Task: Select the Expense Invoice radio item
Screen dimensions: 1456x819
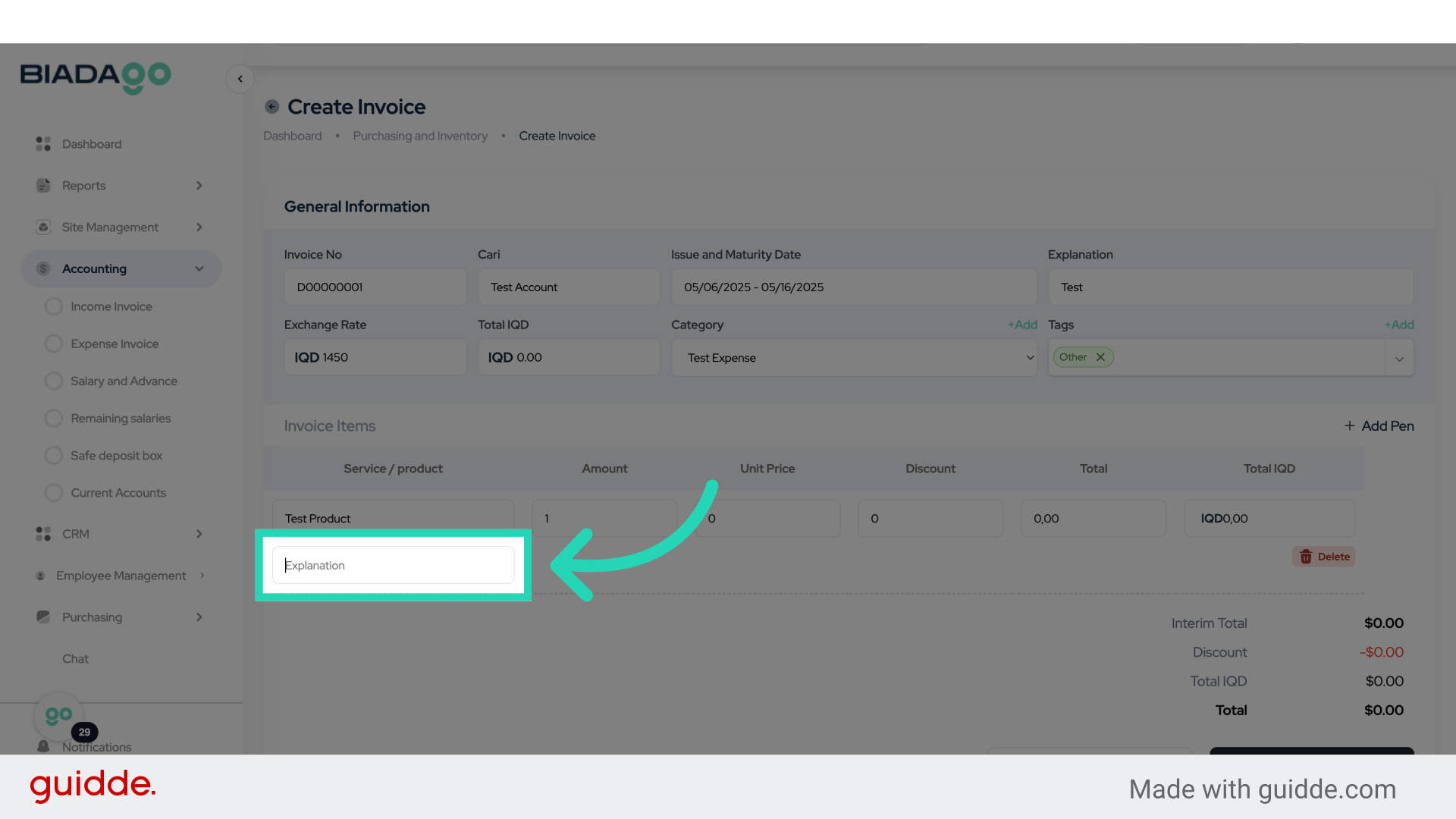Action: tap(54, 344)
